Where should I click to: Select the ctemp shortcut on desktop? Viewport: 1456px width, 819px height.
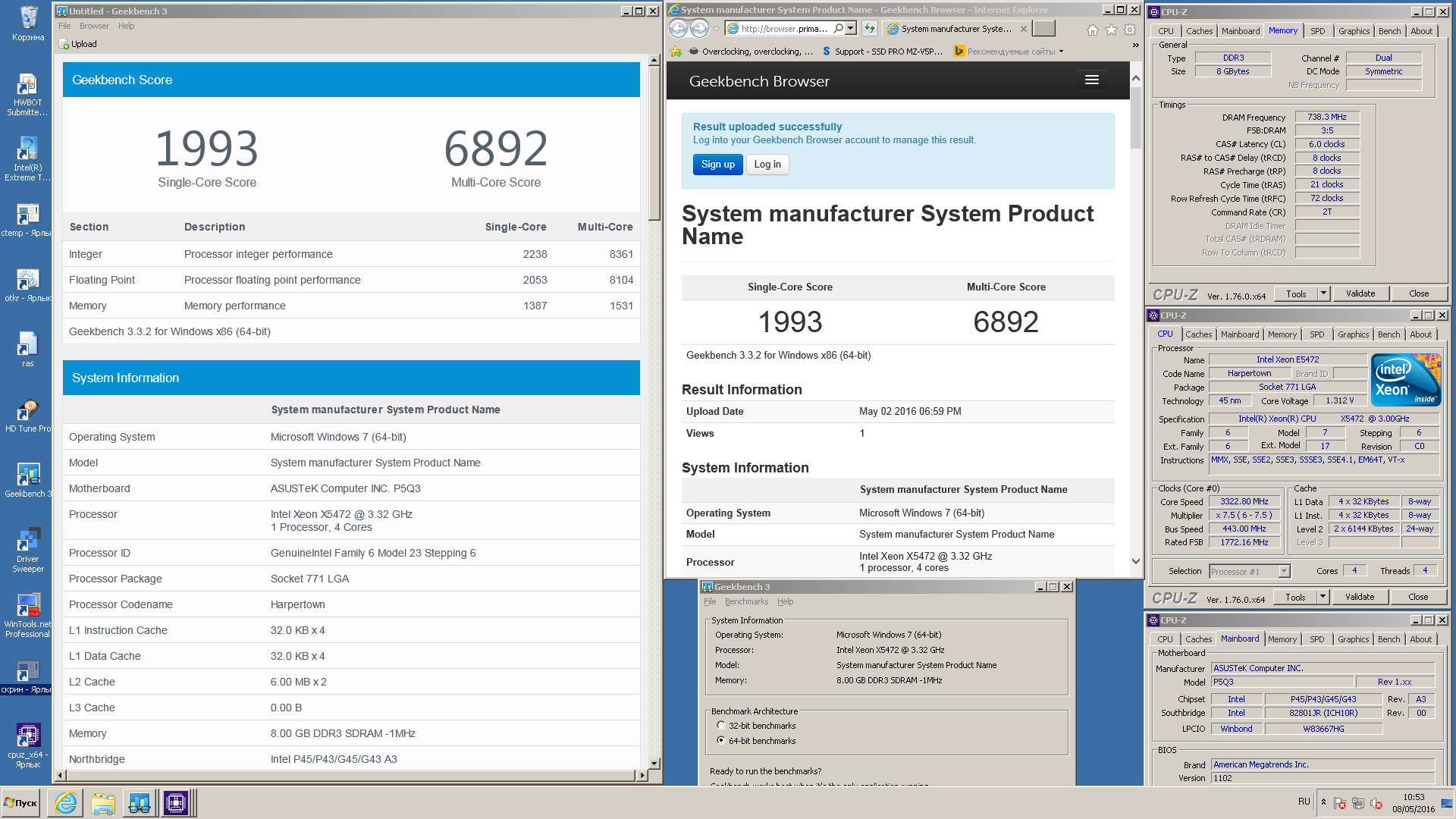(x=27, y=221)
